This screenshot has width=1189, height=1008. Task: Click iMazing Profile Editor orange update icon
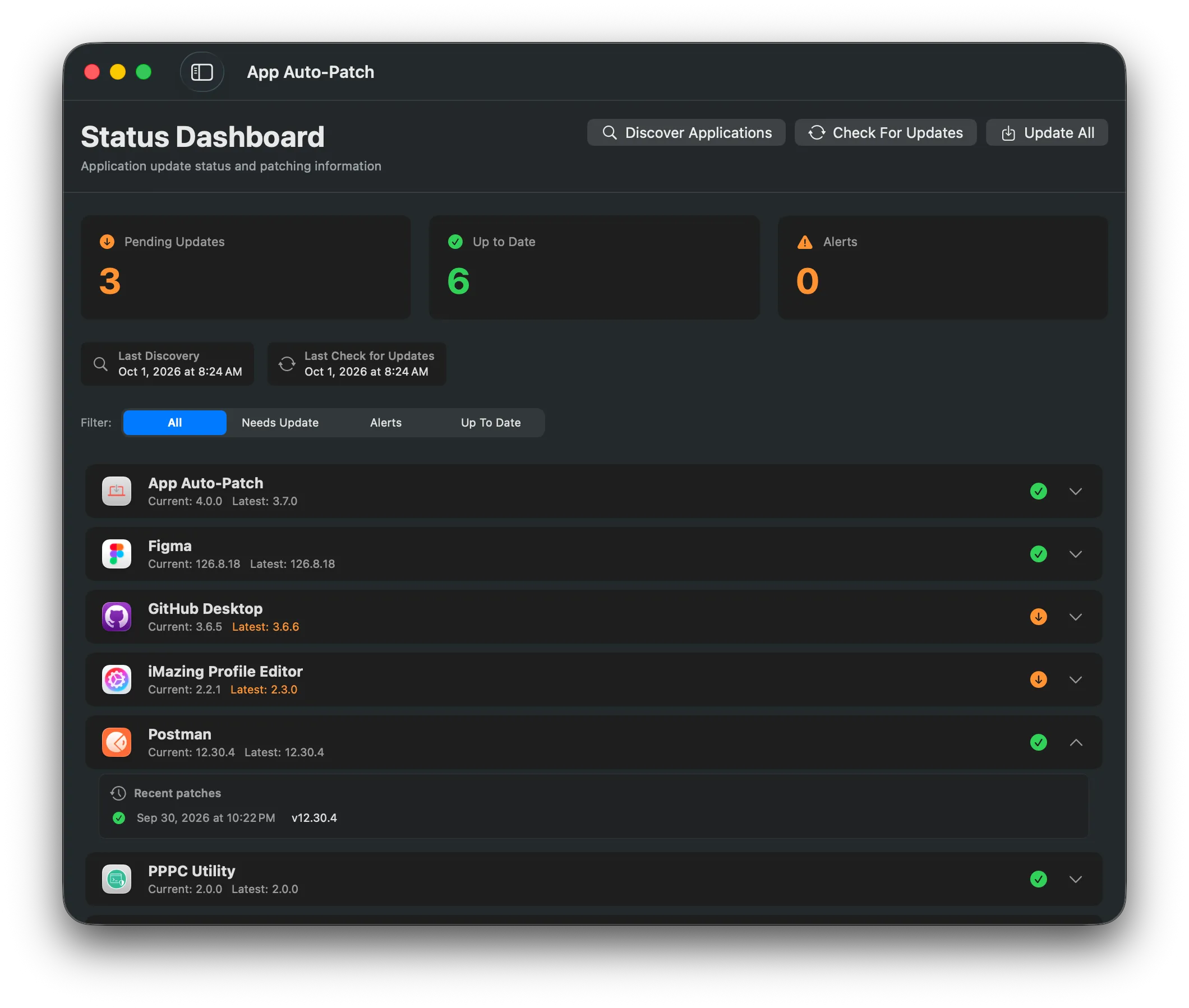(x=1039, y=679)
